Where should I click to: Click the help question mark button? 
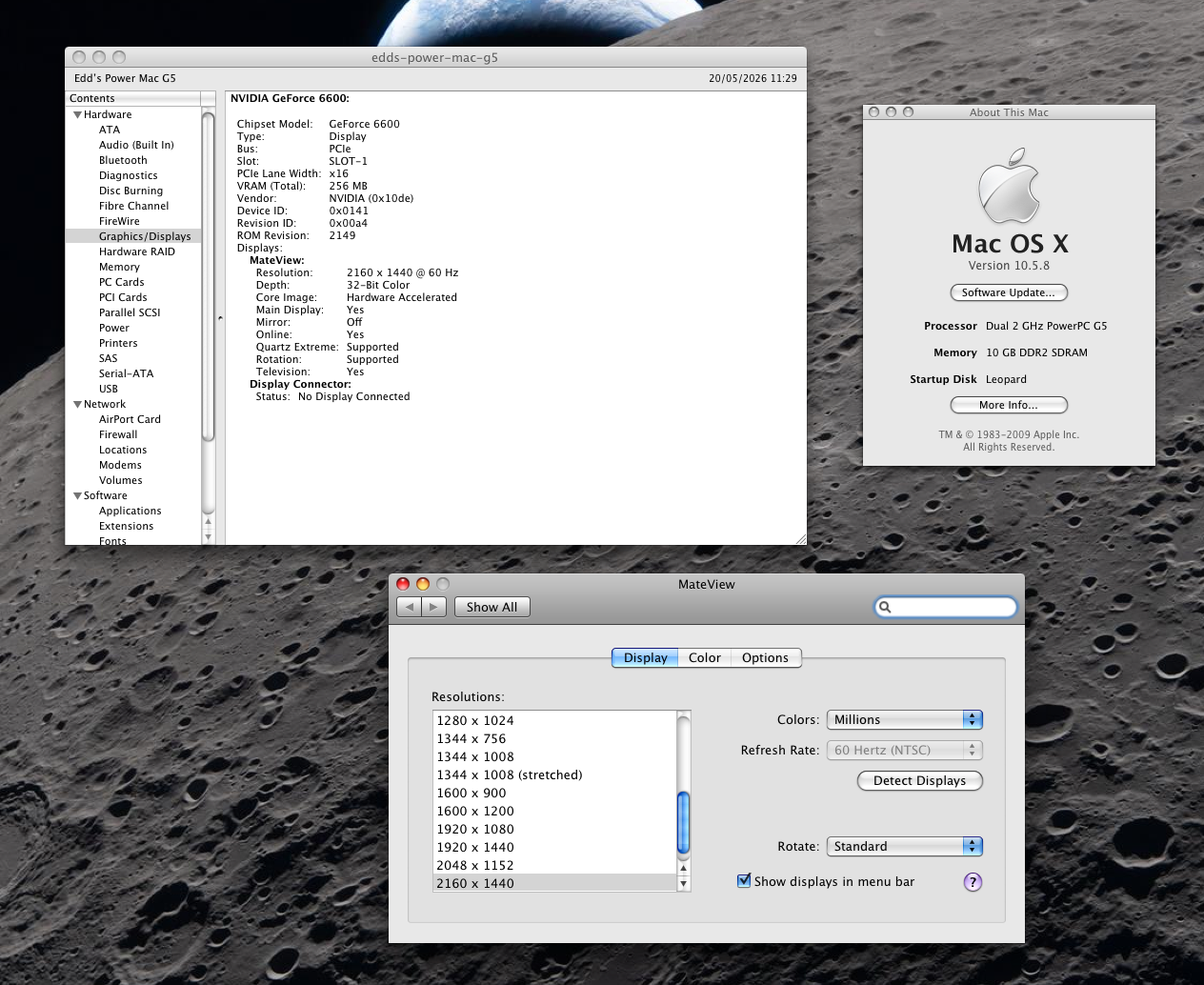[973, 882]
